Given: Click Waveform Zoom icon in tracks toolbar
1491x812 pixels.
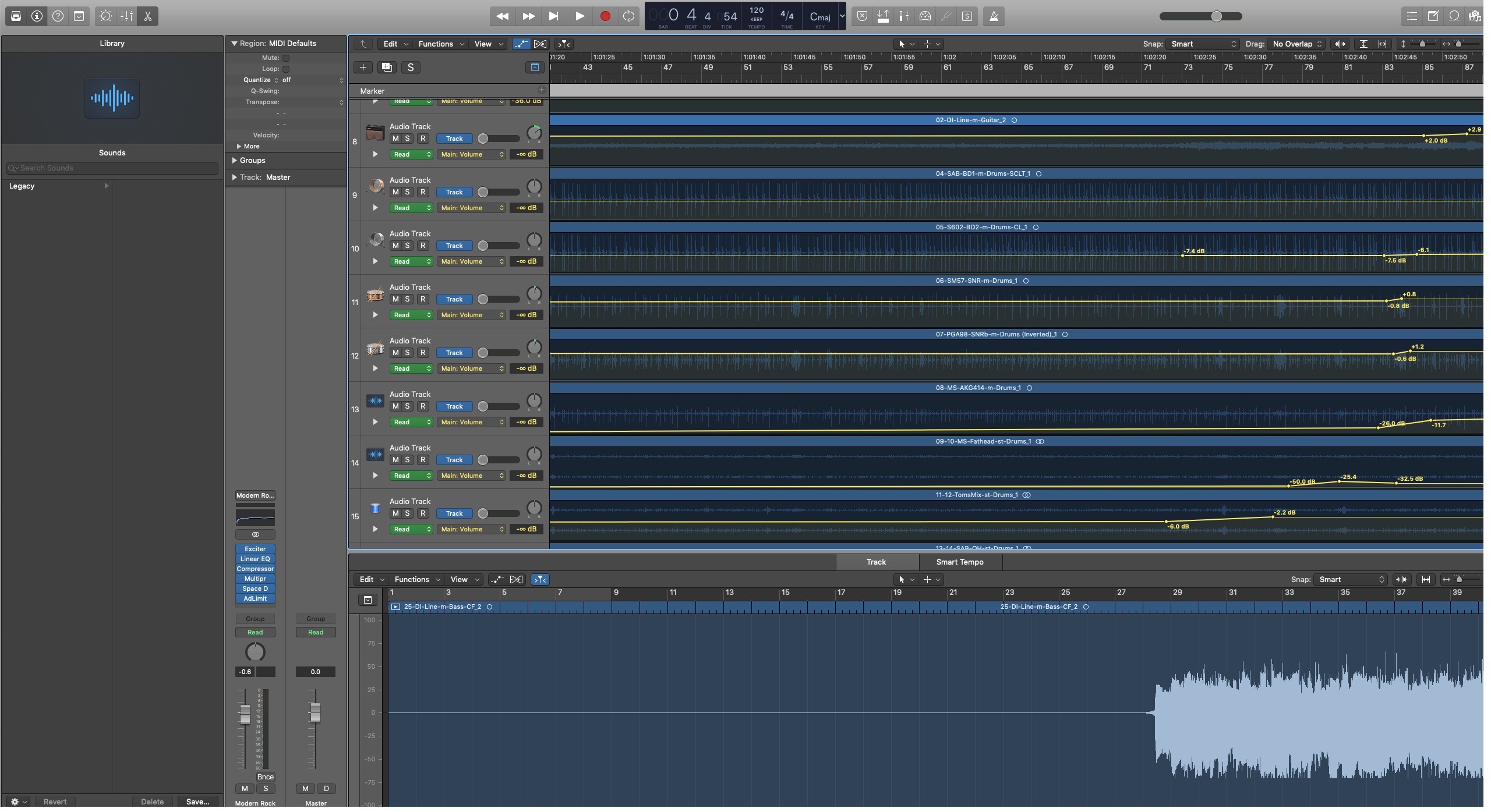Looking at the screenshot, I should tap(1340, 44).
